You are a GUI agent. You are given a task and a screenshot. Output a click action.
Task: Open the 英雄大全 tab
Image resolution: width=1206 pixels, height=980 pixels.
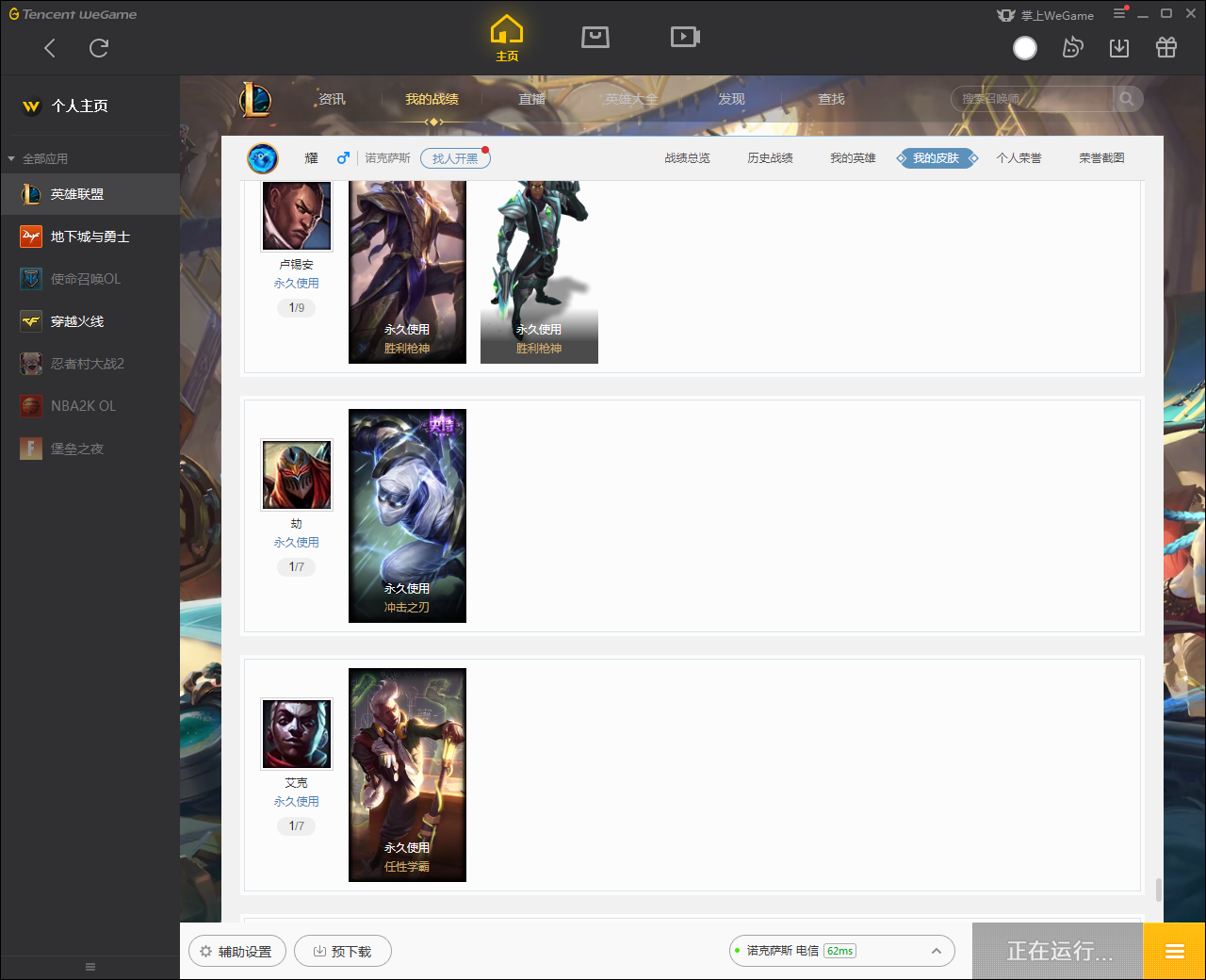(631, 99)
